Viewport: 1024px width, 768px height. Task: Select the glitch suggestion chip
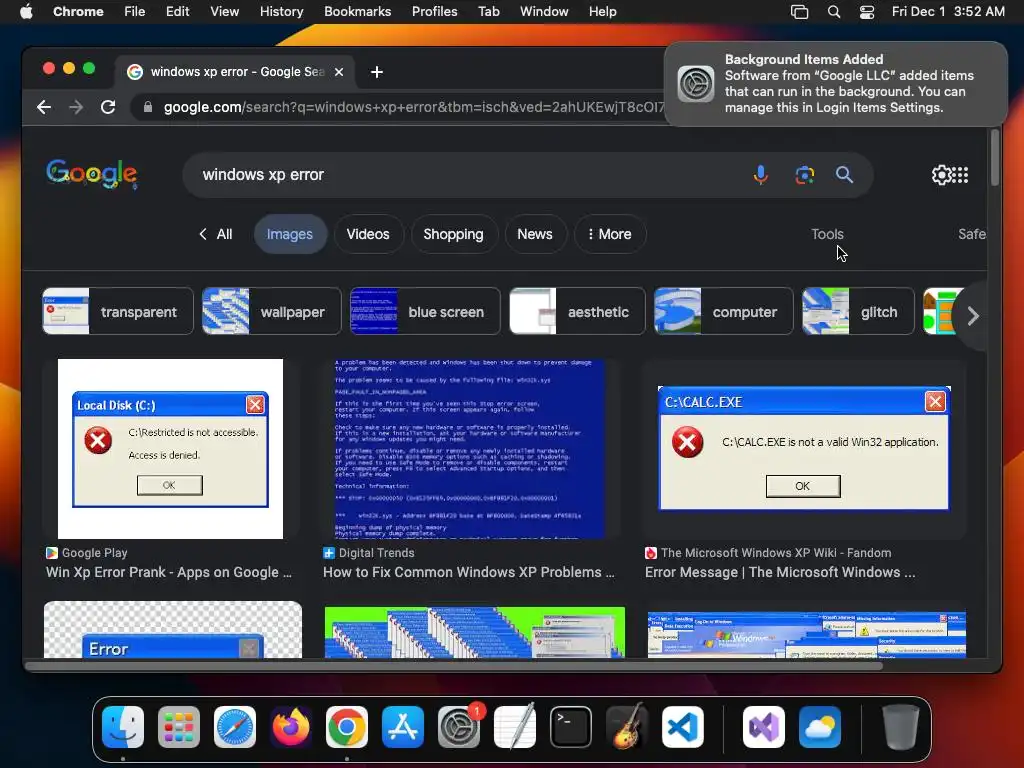(x=858, y=312)
